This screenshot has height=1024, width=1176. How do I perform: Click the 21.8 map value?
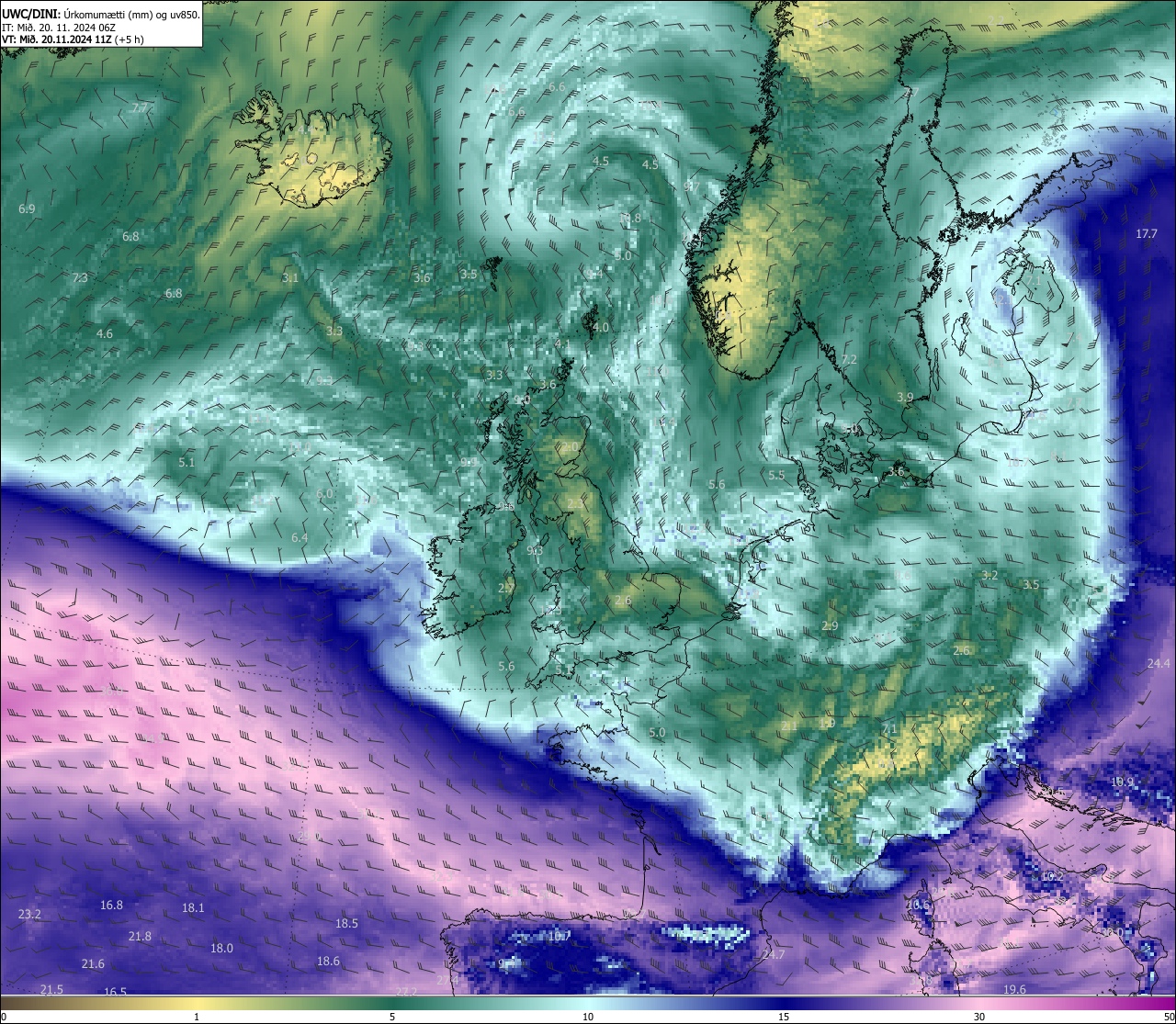tap(140, 936)
